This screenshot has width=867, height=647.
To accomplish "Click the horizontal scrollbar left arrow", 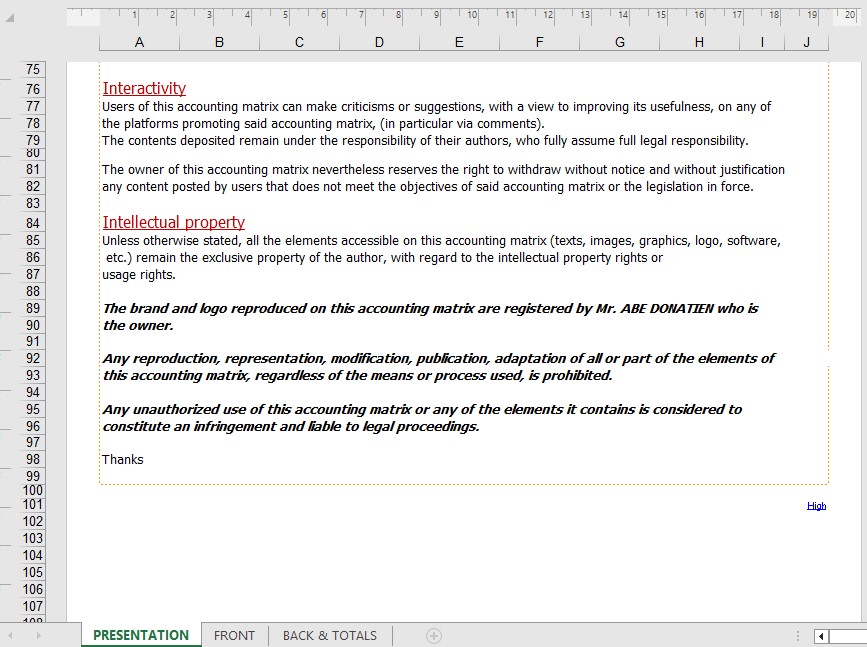I will [821, 636].
